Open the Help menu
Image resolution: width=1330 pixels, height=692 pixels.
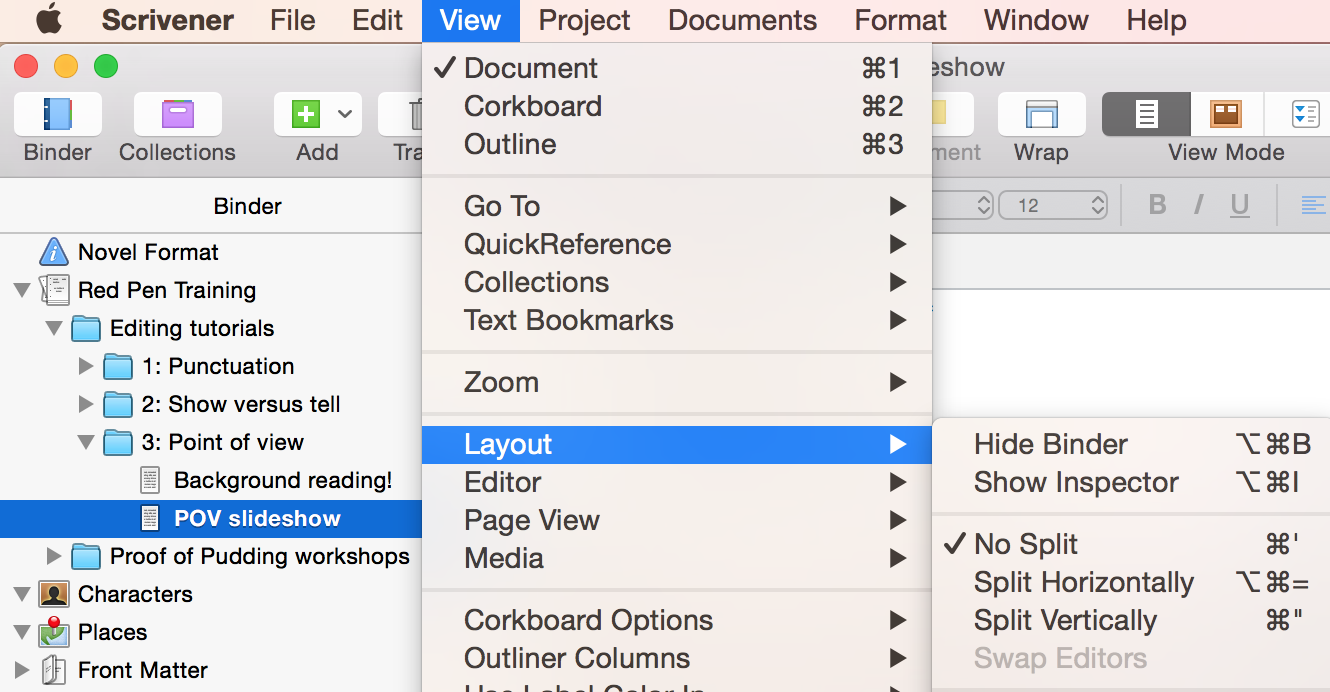1156,20
